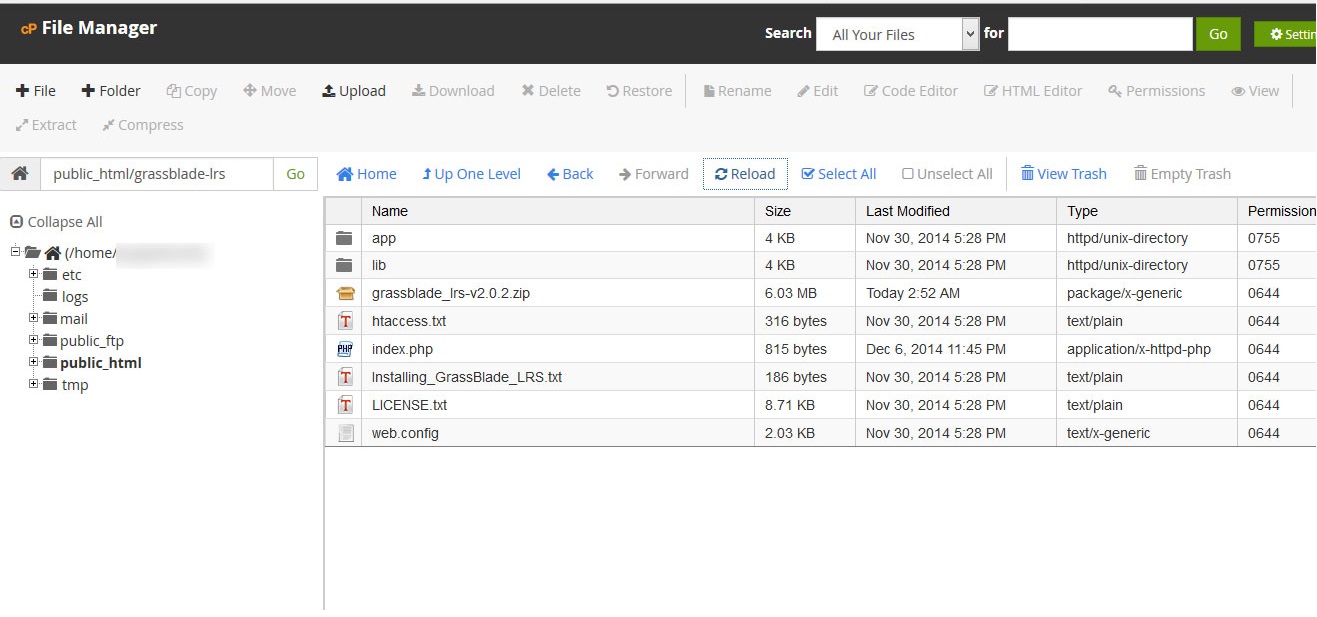Open the All Your Files search dropdown
Viewport: 1317px width, 617px height.
897,34
